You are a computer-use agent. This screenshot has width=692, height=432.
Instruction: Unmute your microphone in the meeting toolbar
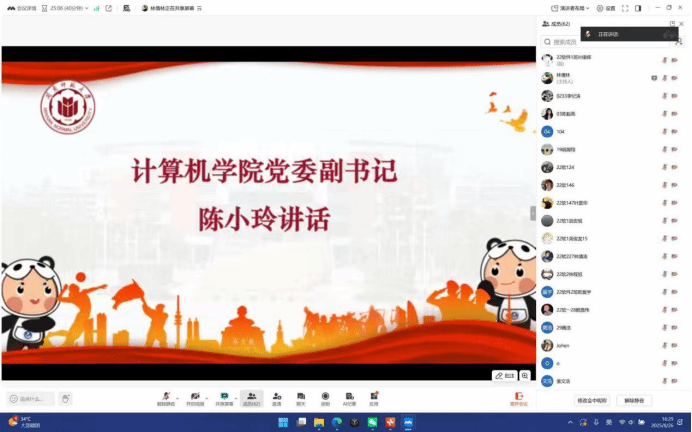pyautogui.click(x=164, y=398)
